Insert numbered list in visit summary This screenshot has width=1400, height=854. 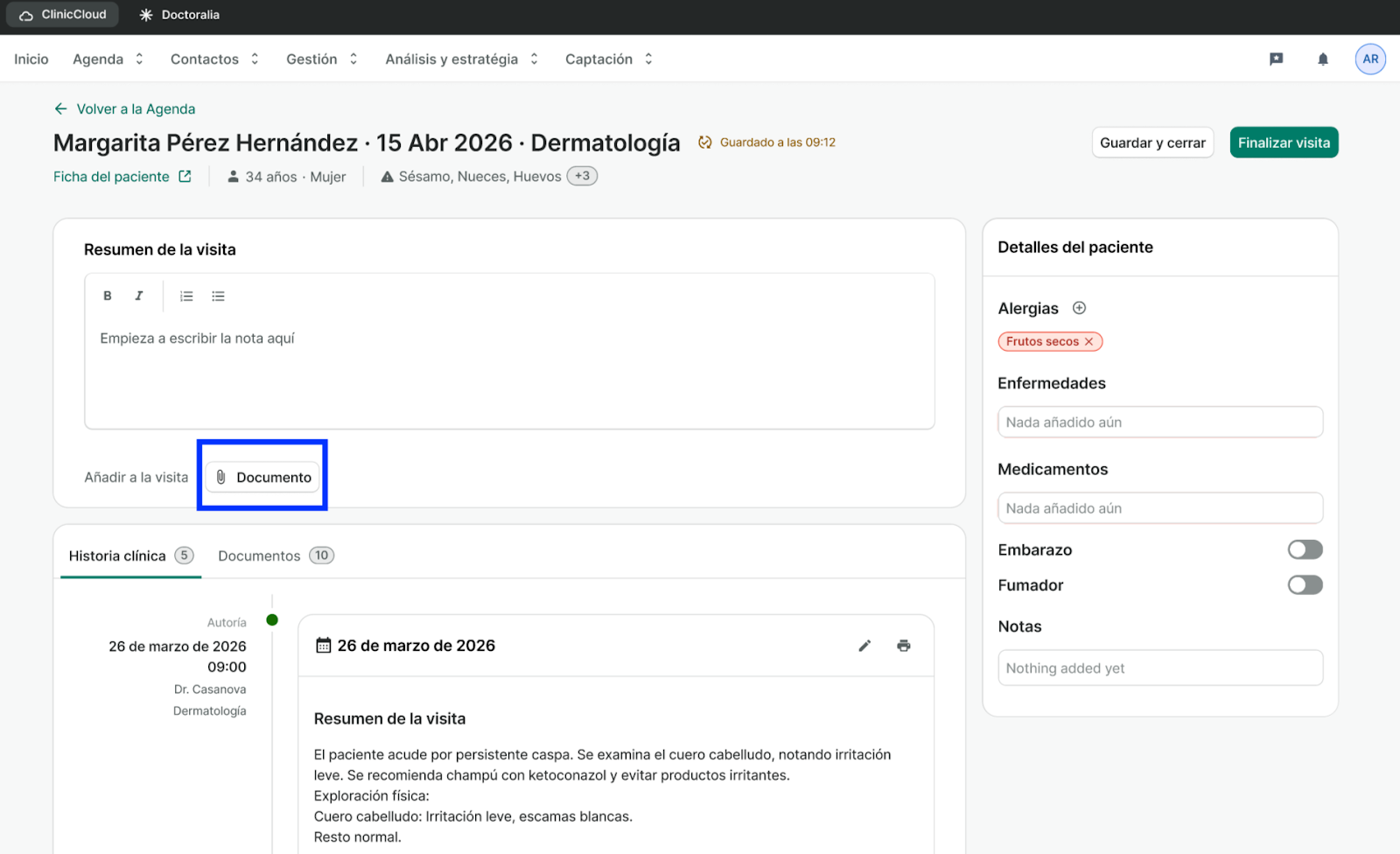(186, 296)
